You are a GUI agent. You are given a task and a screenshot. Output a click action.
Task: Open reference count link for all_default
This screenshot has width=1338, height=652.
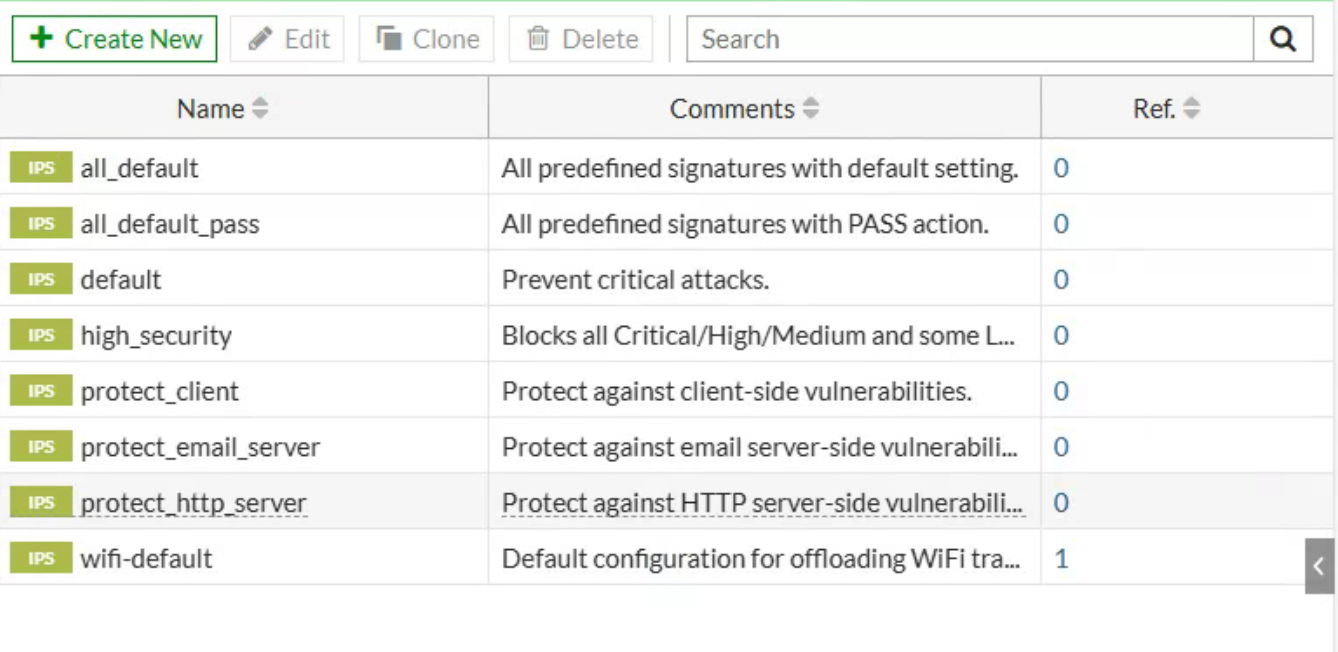point(1061,168)
